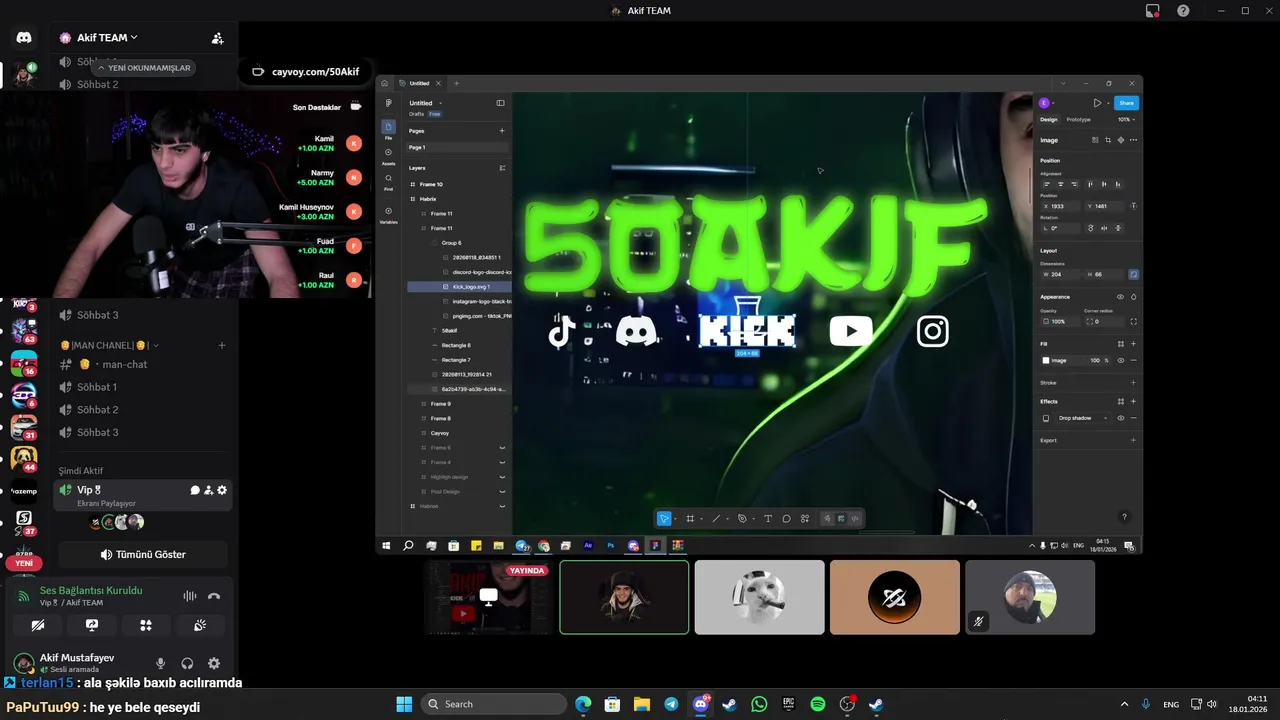Select the Move tool in Figma toolbar
1280x720 pixels.
(663, 518)
